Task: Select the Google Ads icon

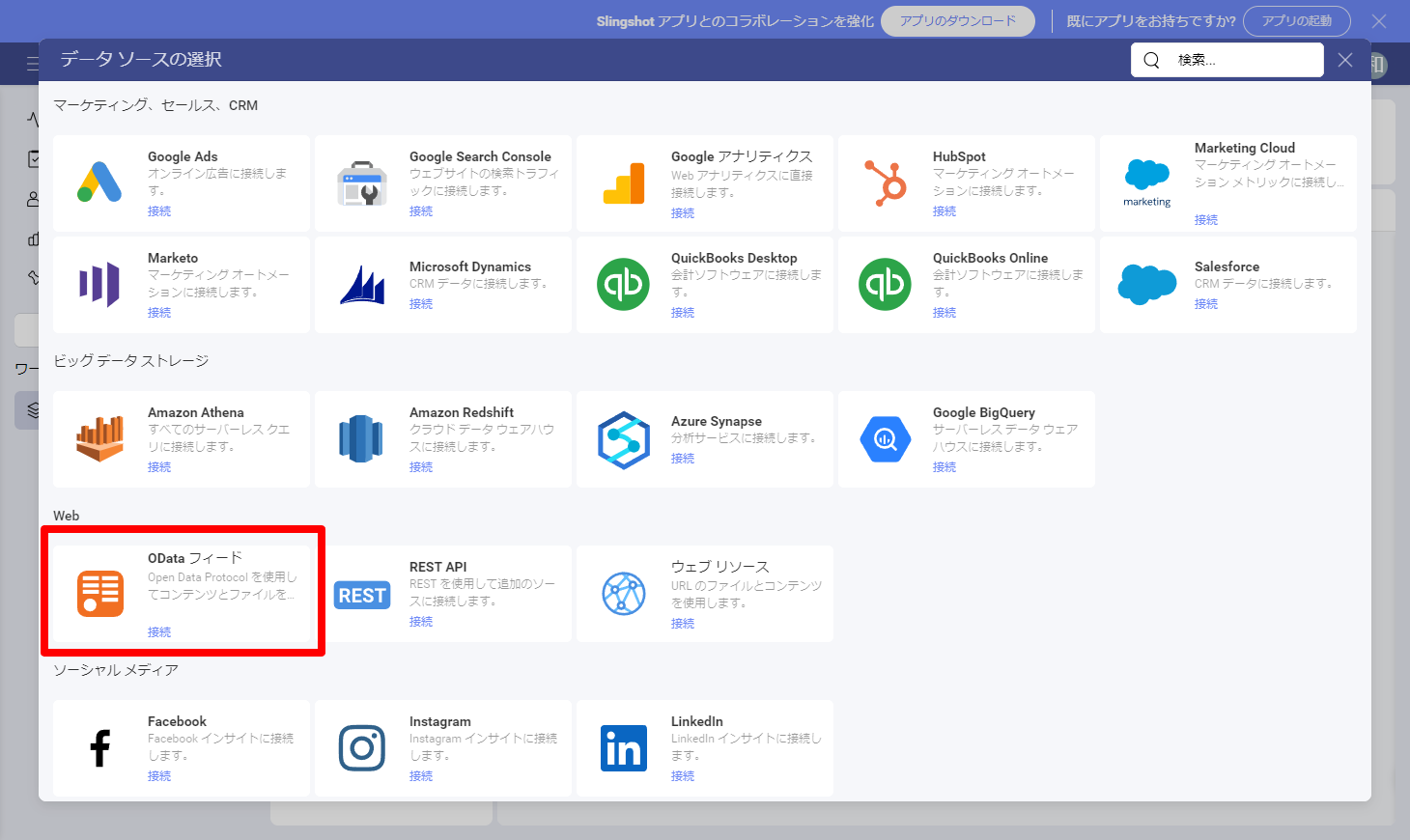Action: tap(99, 182)
